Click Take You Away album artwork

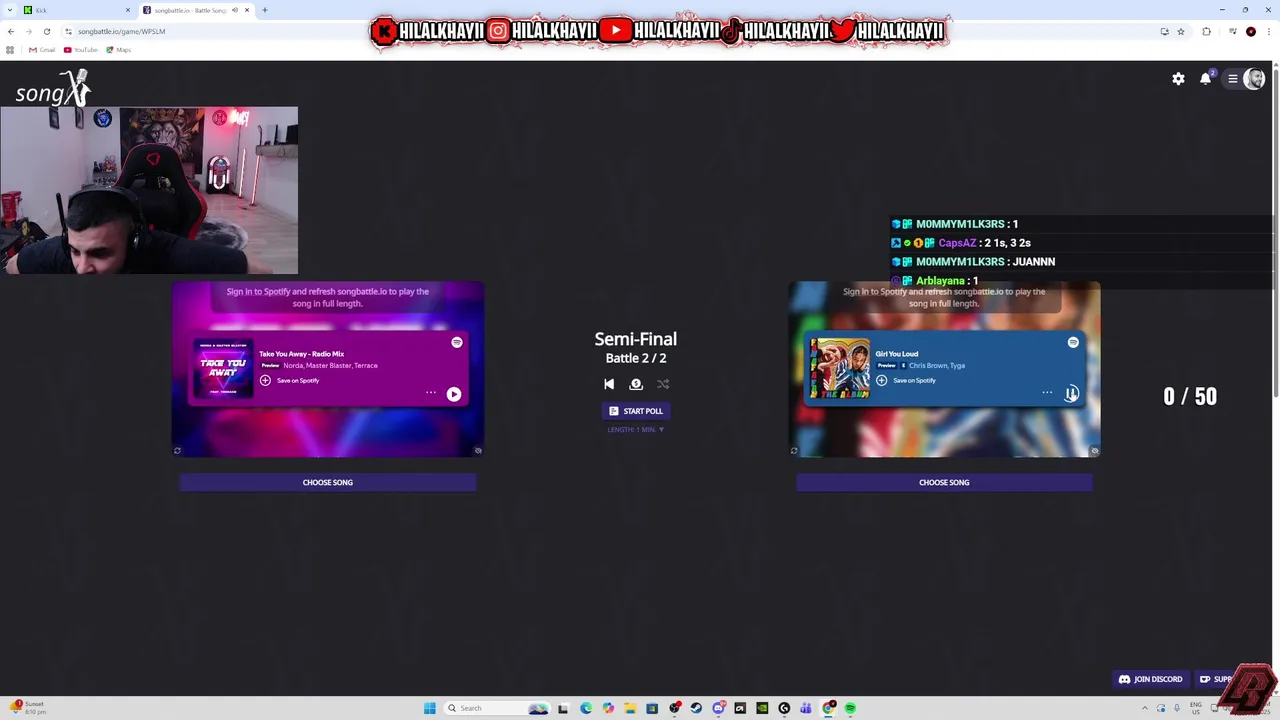[223, 368]
